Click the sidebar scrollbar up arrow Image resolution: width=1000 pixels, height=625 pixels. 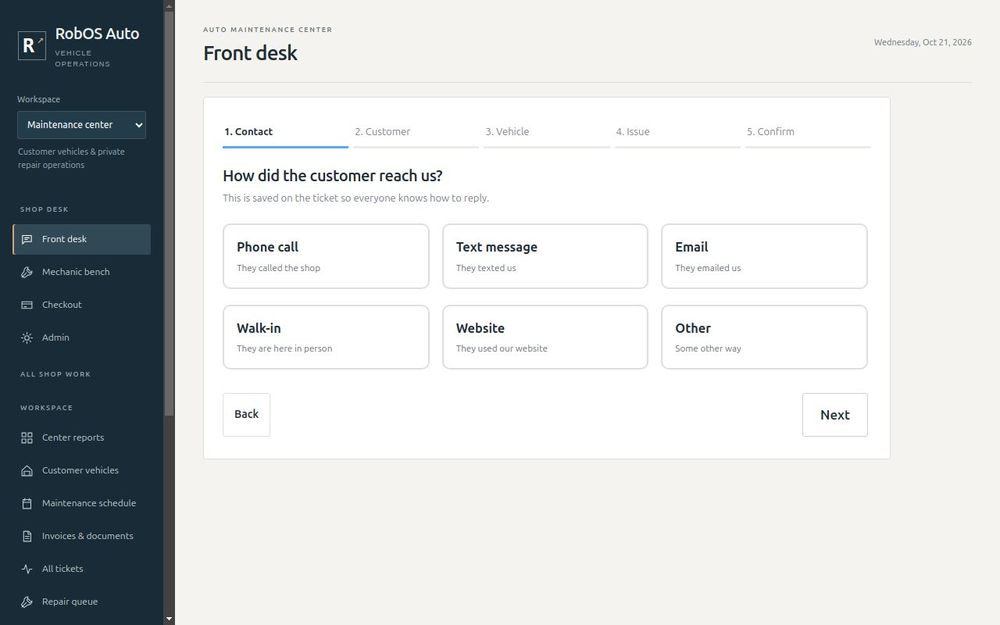(x=169, y=6)
